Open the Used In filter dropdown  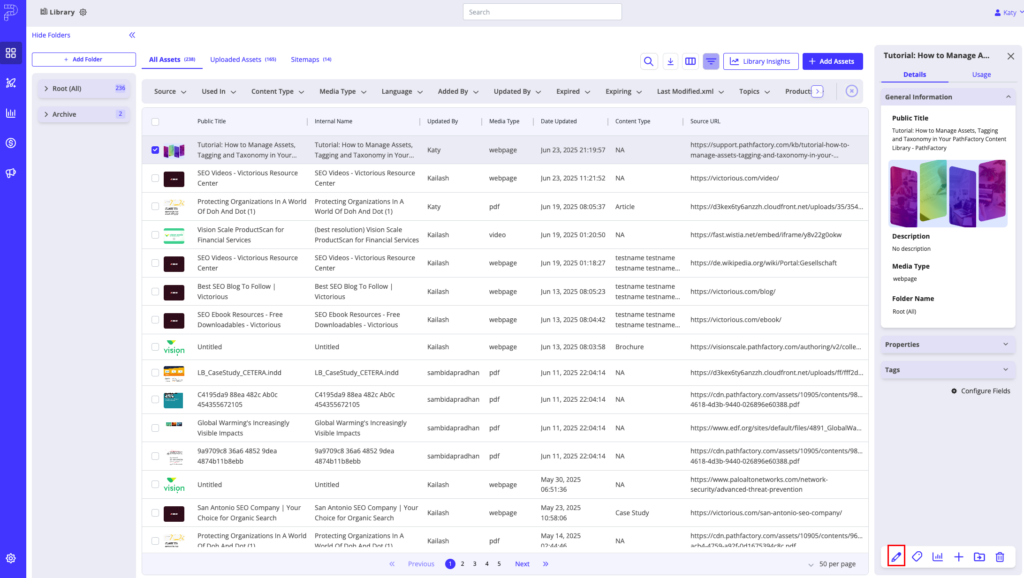219,91
